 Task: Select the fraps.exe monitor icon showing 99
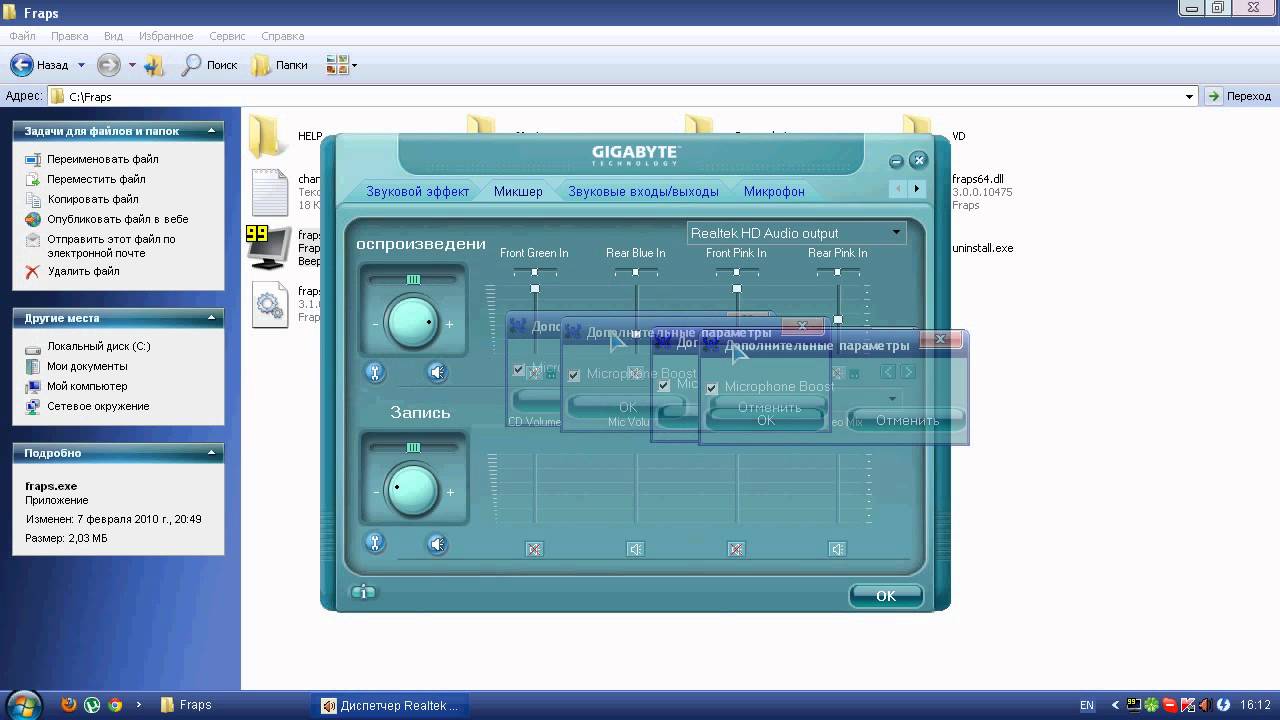point(268,248)
